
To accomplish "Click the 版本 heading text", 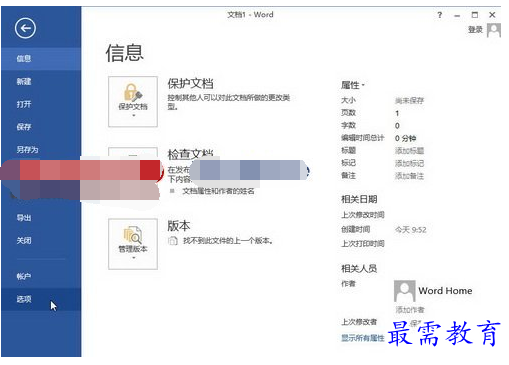I will pyautogui.click(x=179, y=226).
